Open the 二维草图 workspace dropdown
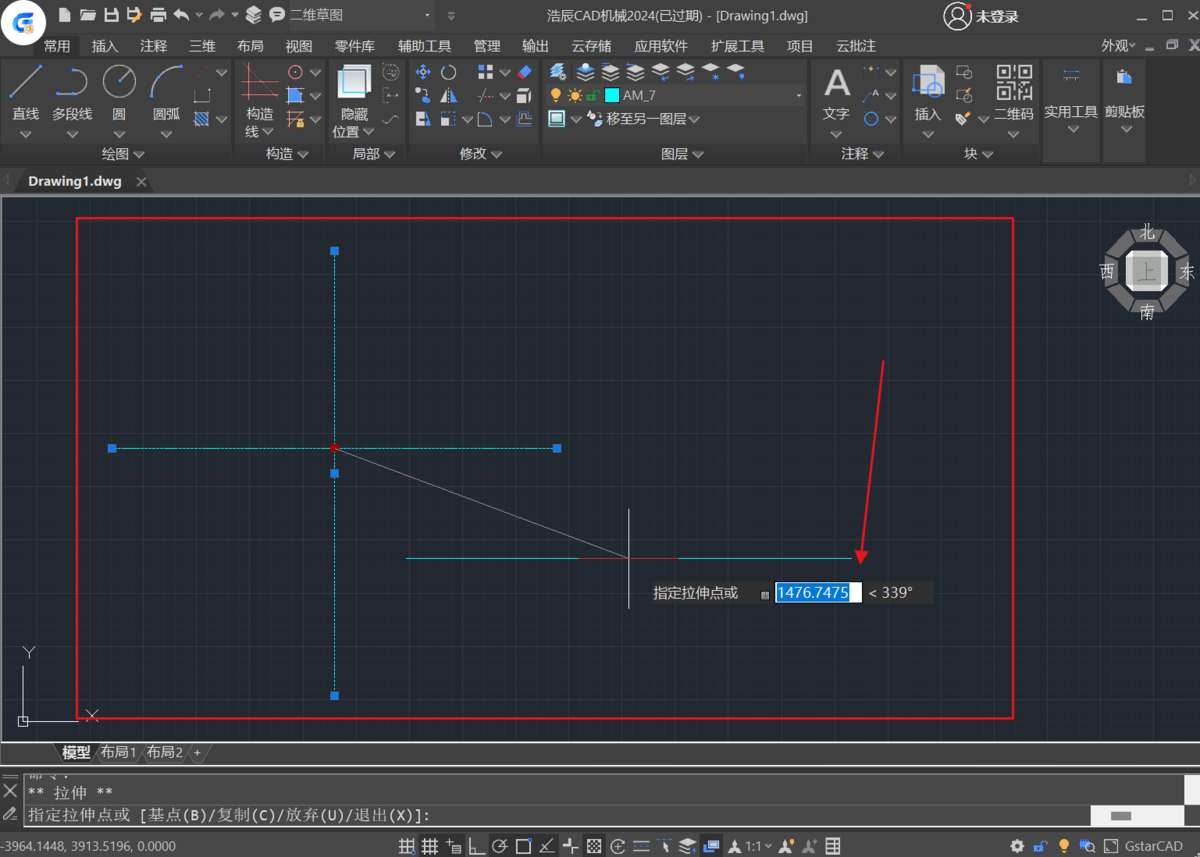Screen dimensions: 1200x857 (428, 15)
